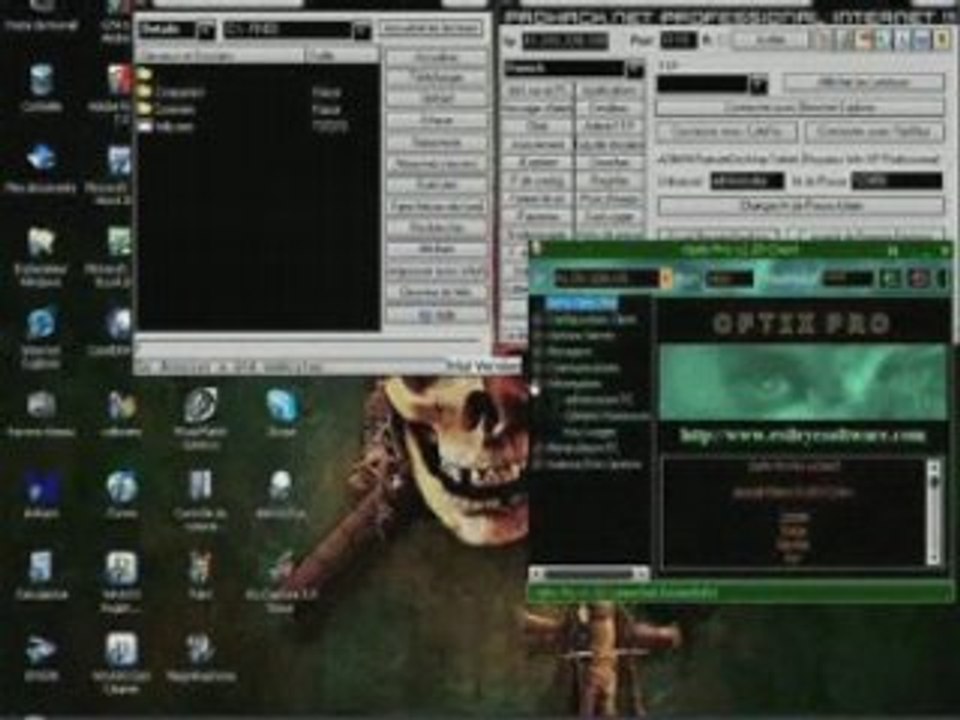Click the Actualiser button in file manager
The height and width of the screenshot is (720, 960).
437,58
